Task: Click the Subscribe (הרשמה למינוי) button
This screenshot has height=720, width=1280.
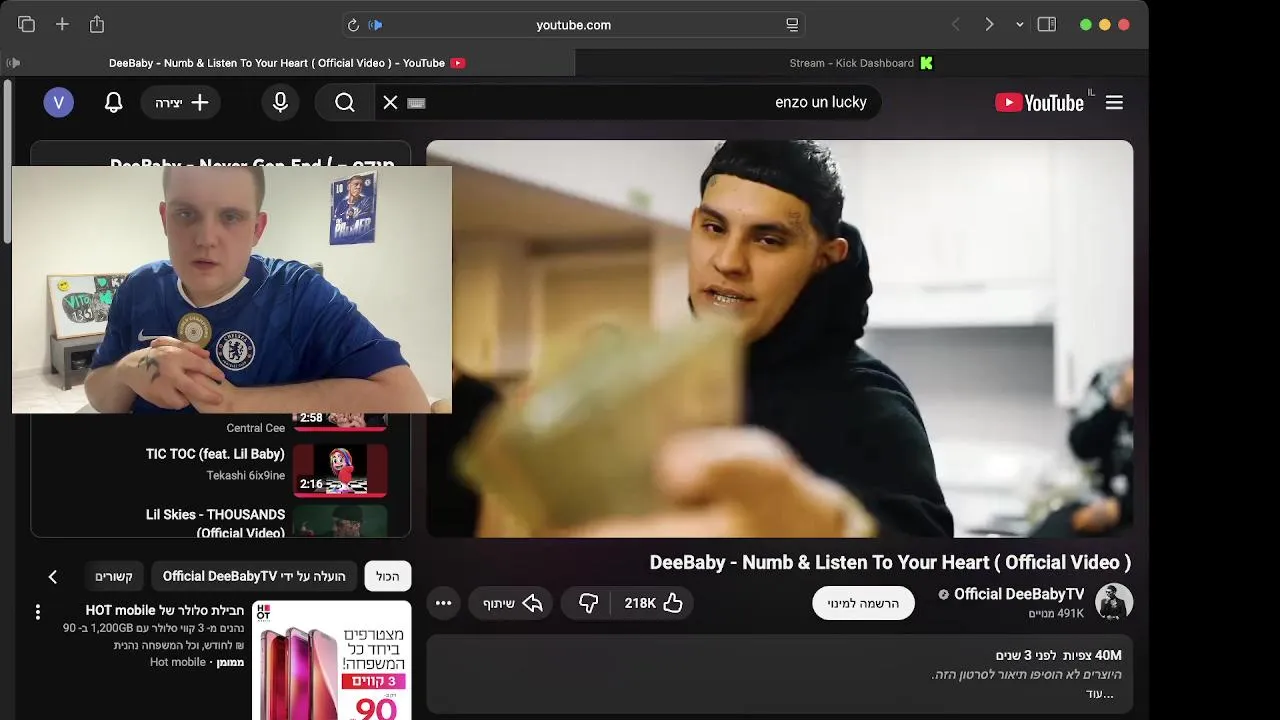Action: coord(863,603)
